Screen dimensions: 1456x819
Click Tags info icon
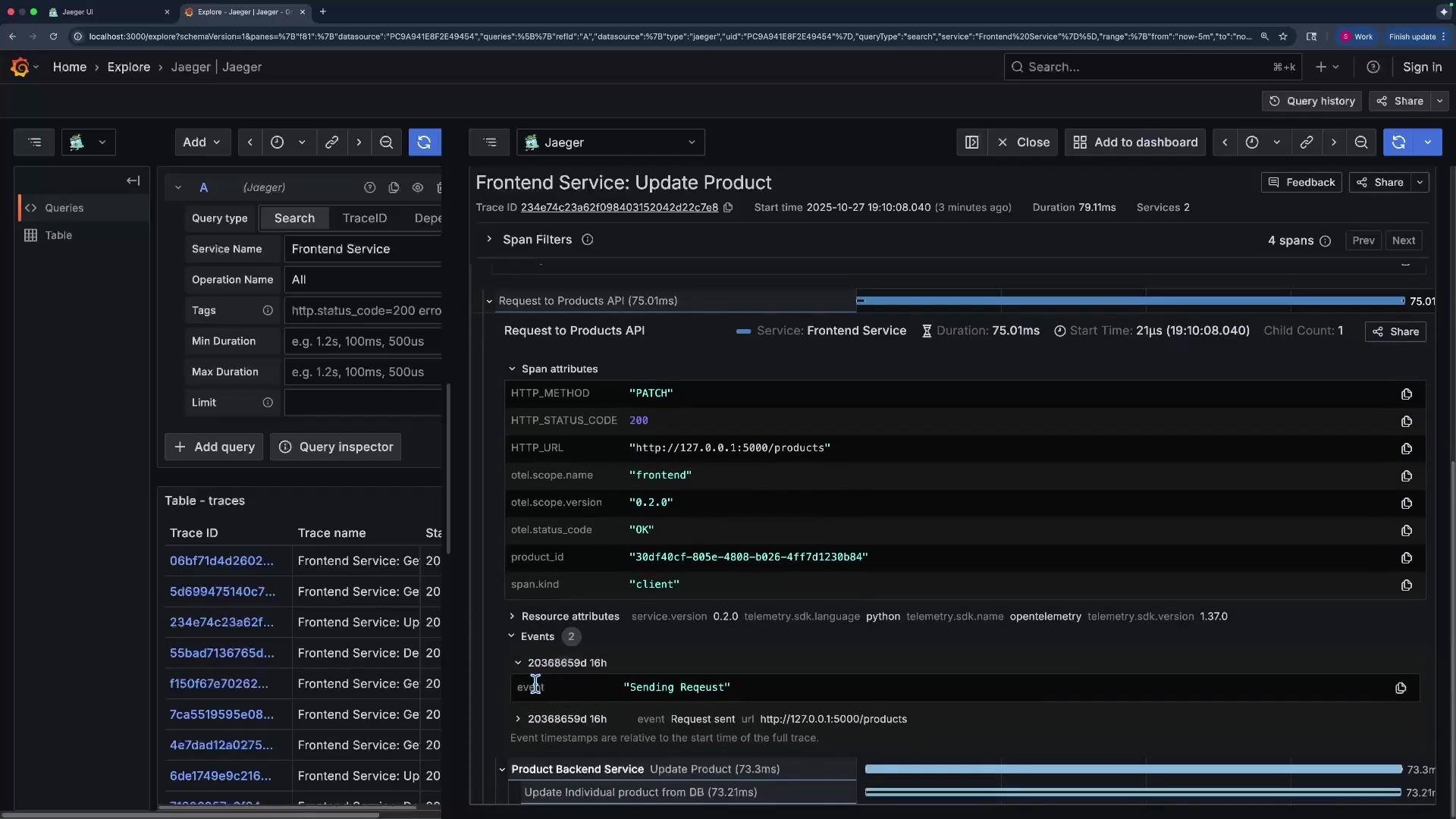[x=268, y=311]
